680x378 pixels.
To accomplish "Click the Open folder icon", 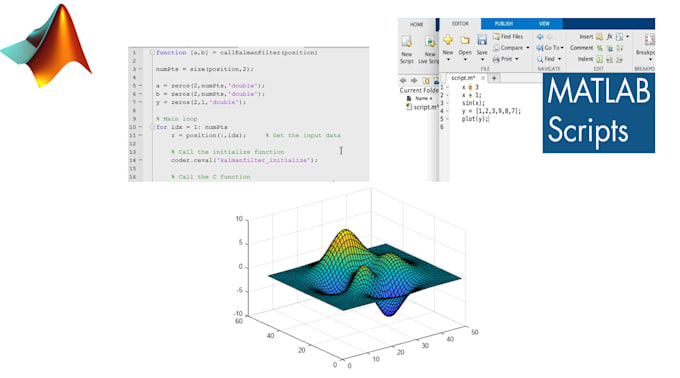I will click(465, 40).
